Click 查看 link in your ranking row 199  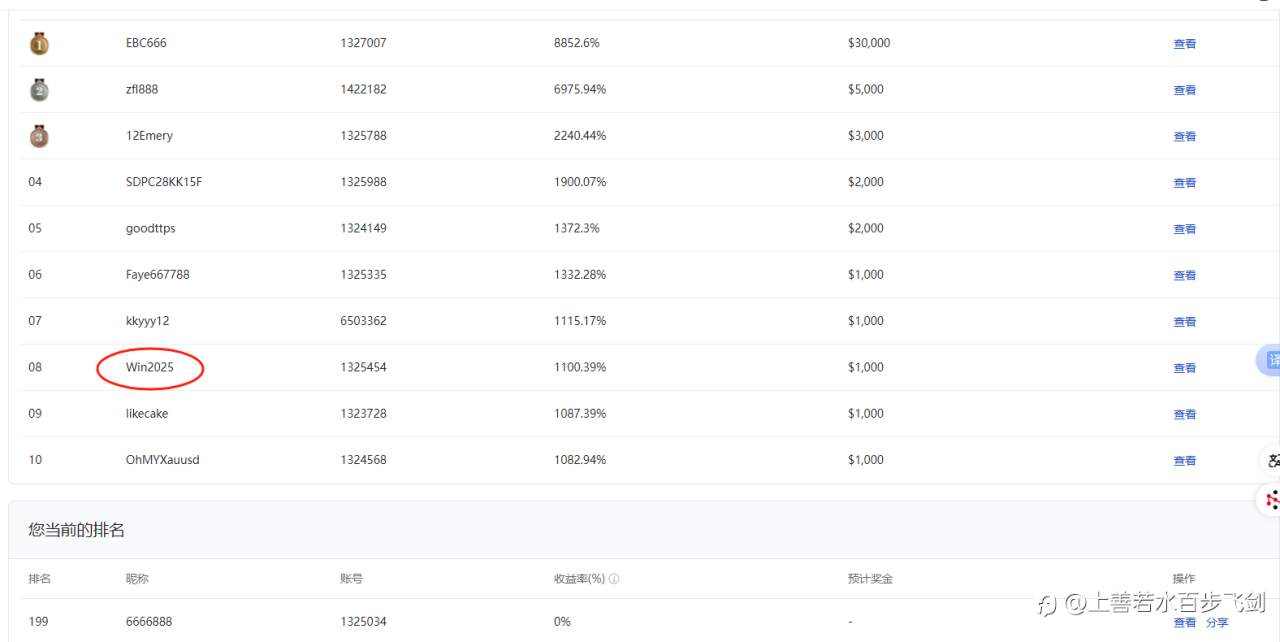click(x=1185, y=622)
